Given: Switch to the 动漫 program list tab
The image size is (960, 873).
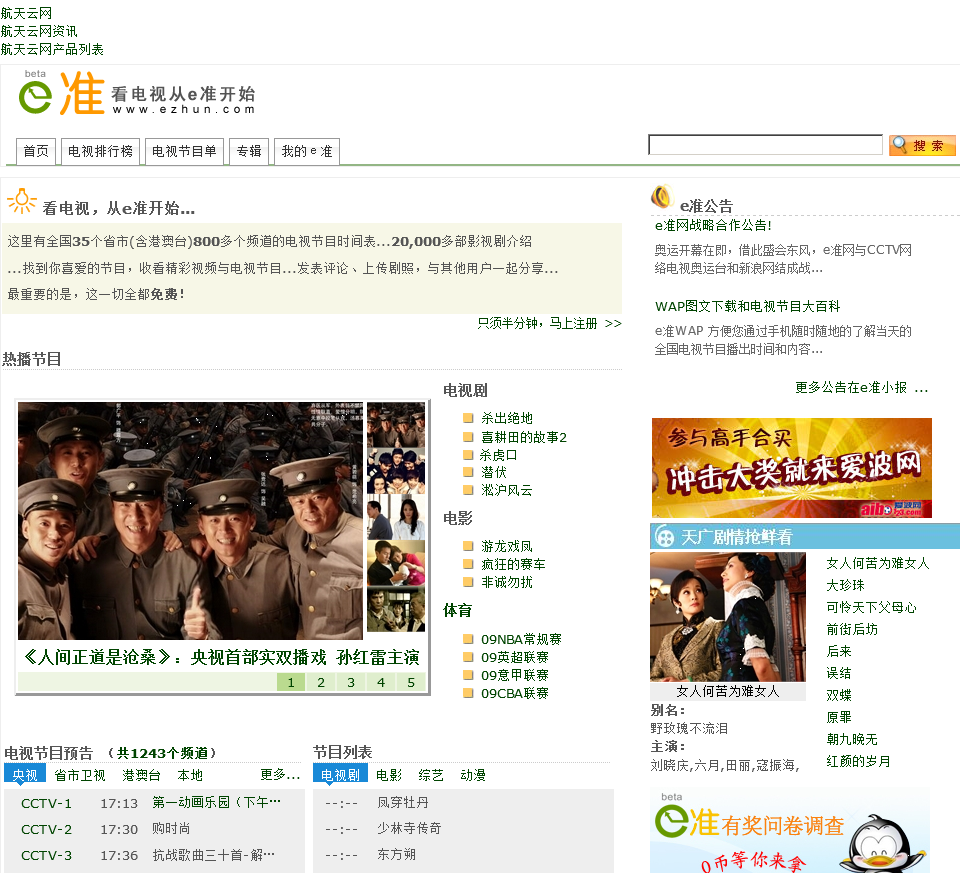Looking at the screenshot, I should pyautogui.click(x=473, y=775).
